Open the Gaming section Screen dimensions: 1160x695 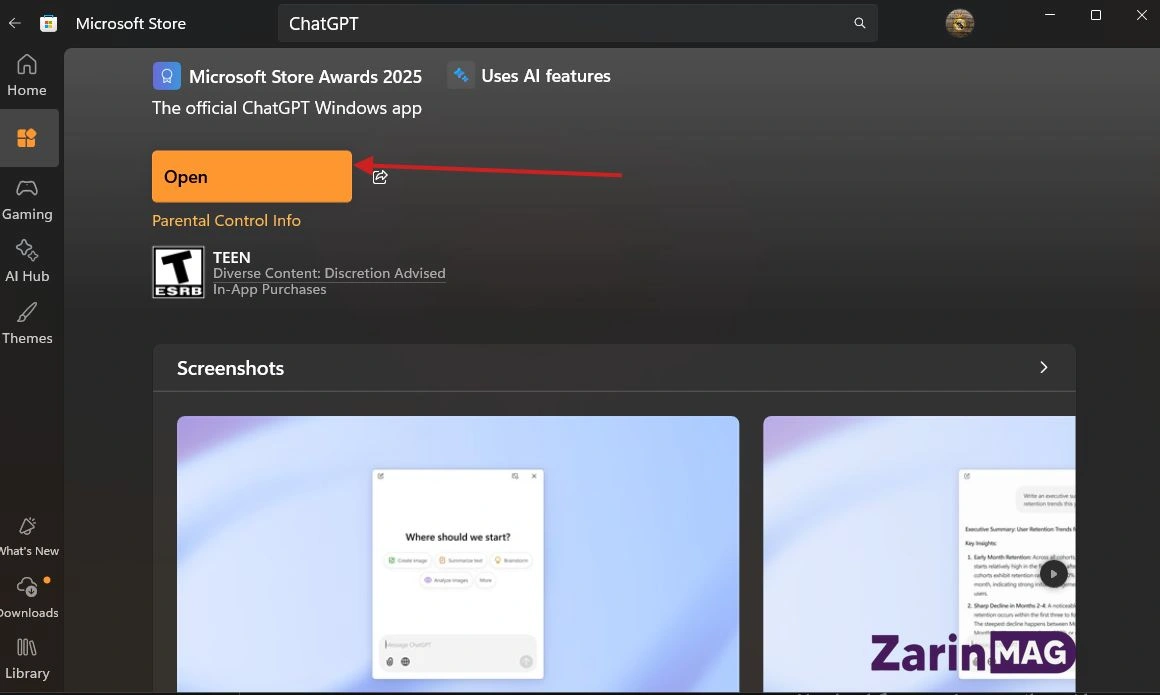tap(27, 200)
